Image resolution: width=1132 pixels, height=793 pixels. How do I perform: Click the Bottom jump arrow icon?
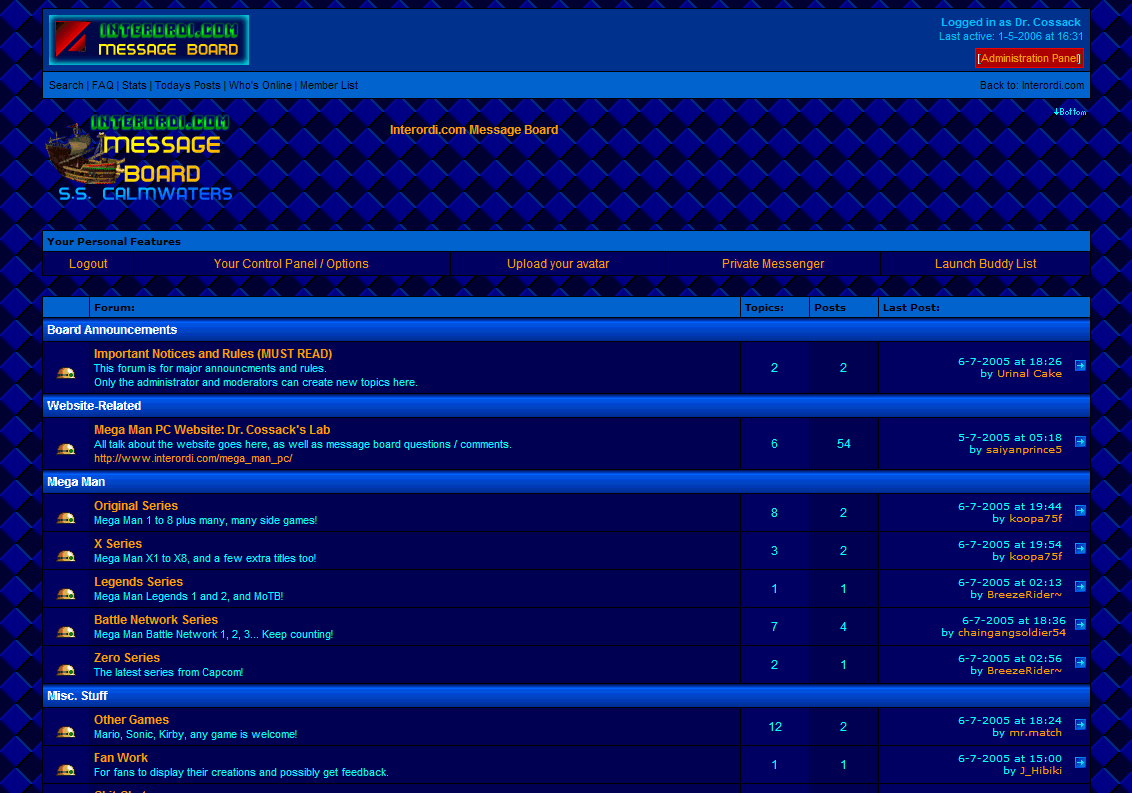coord(1069,112)
